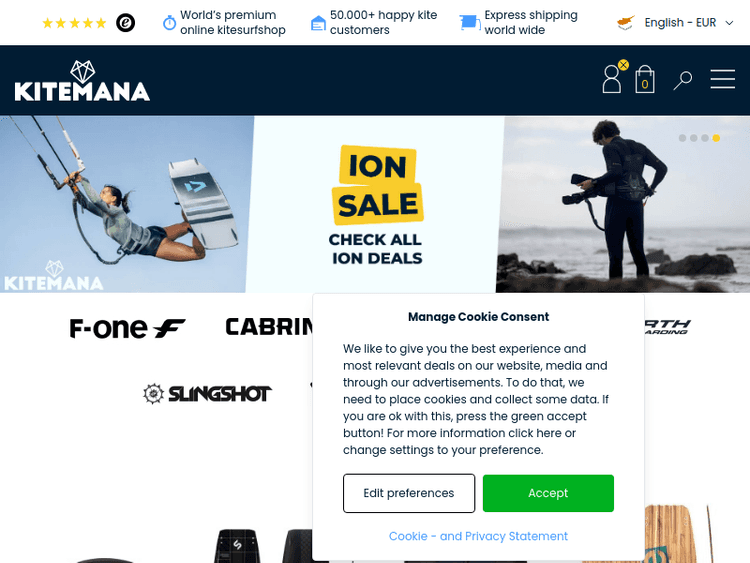The height and width of the screenshot is (563, 750).
Task: Click the ION Sale banner
Action: 375,204
